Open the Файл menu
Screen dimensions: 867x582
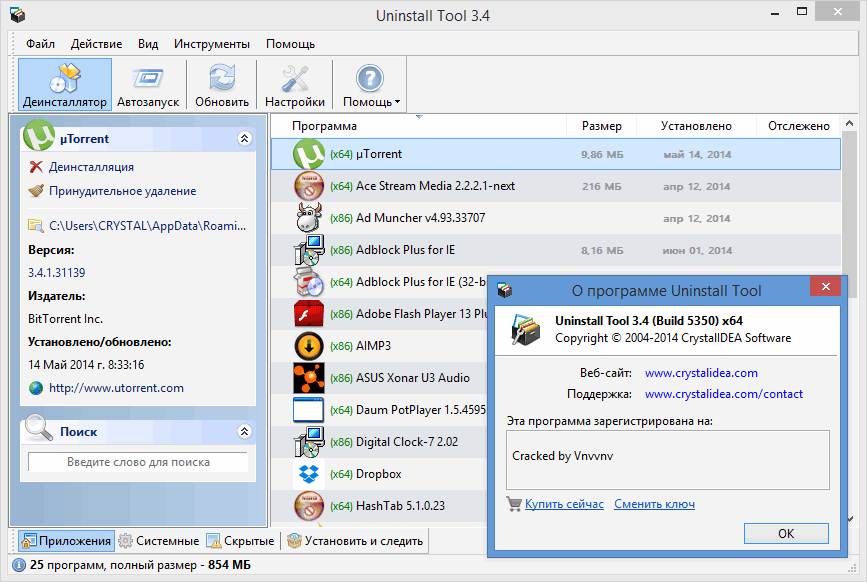40,44
